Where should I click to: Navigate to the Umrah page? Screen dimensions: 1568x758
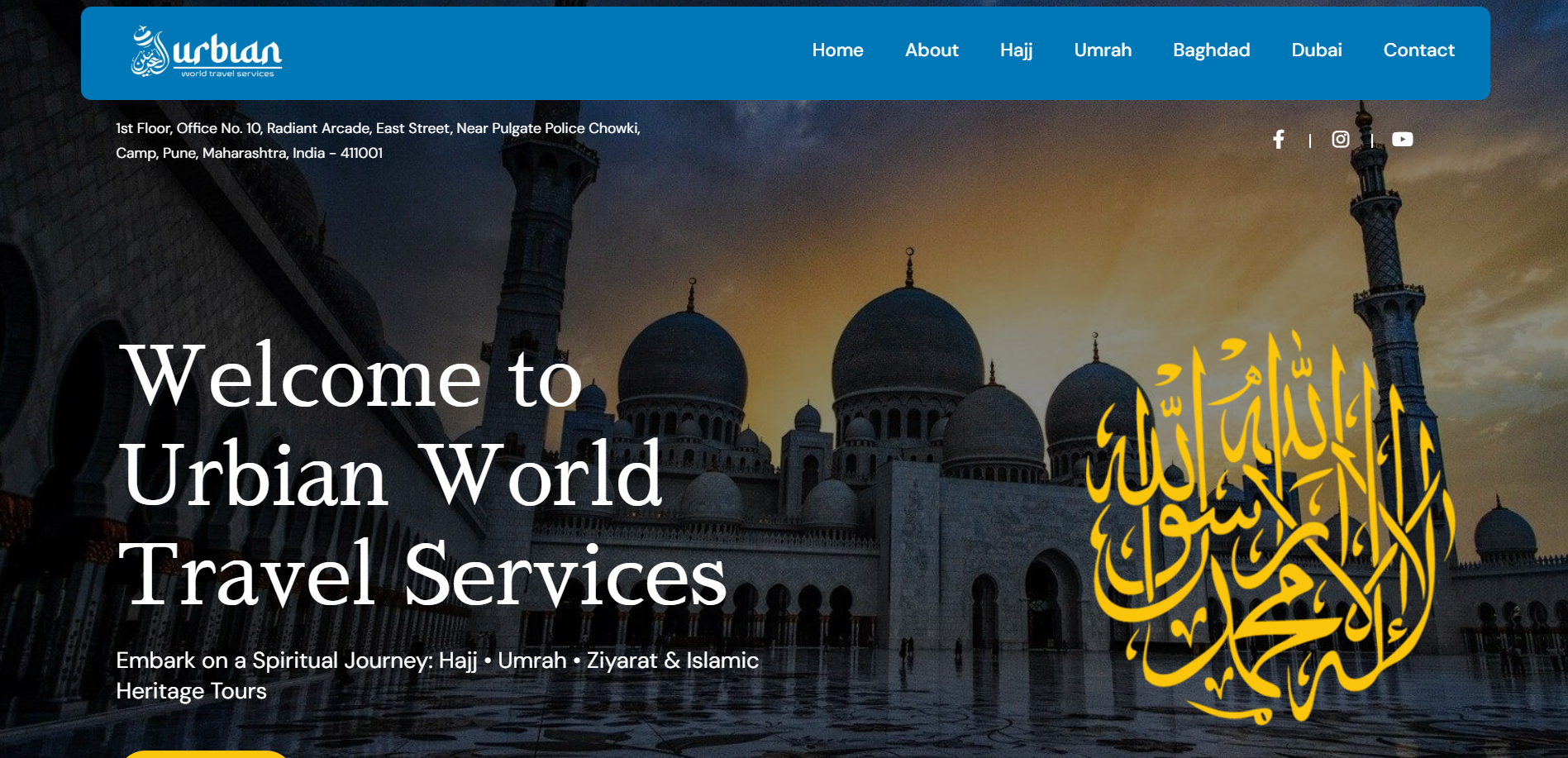click(1103, 50)
